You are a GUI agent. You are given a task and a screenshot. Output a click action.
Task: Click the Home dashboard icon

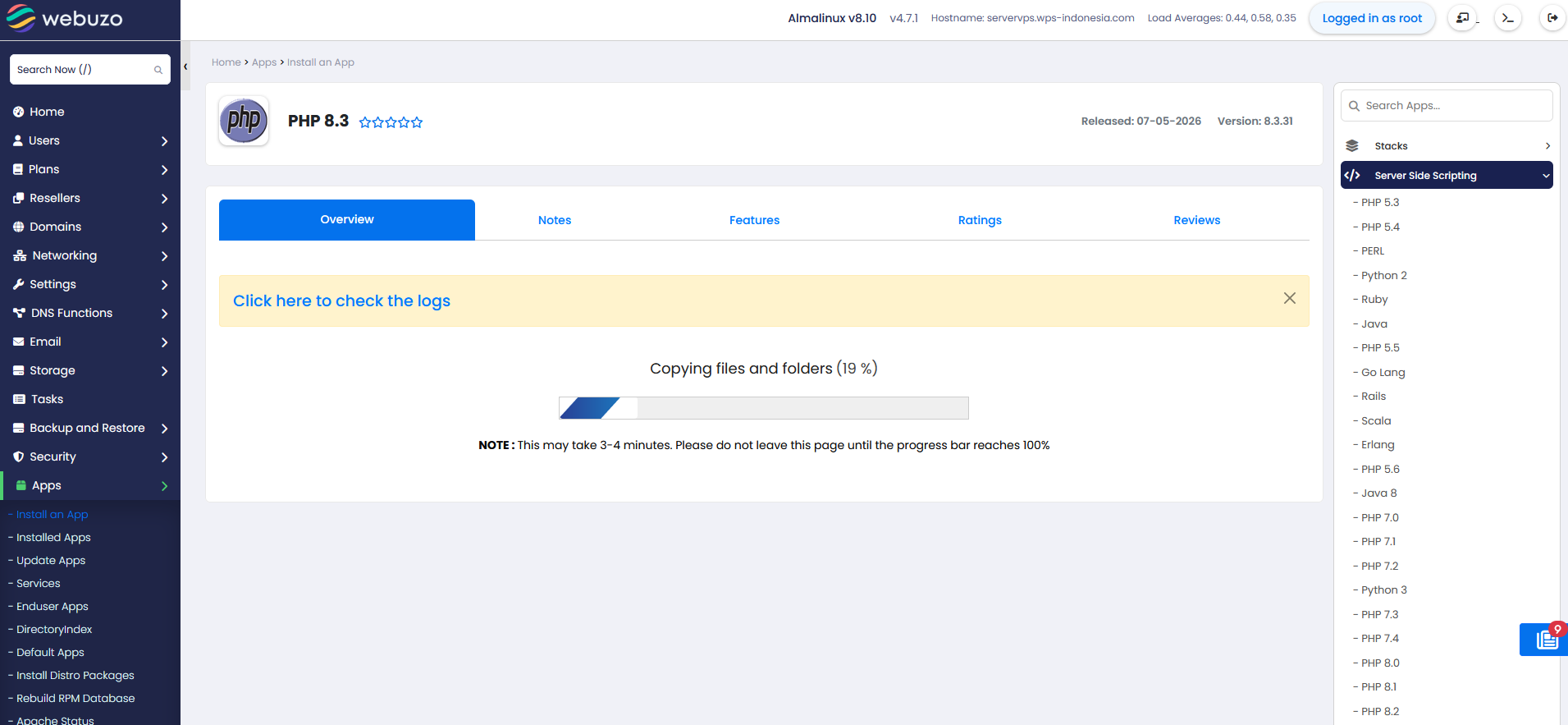(18, 112)
